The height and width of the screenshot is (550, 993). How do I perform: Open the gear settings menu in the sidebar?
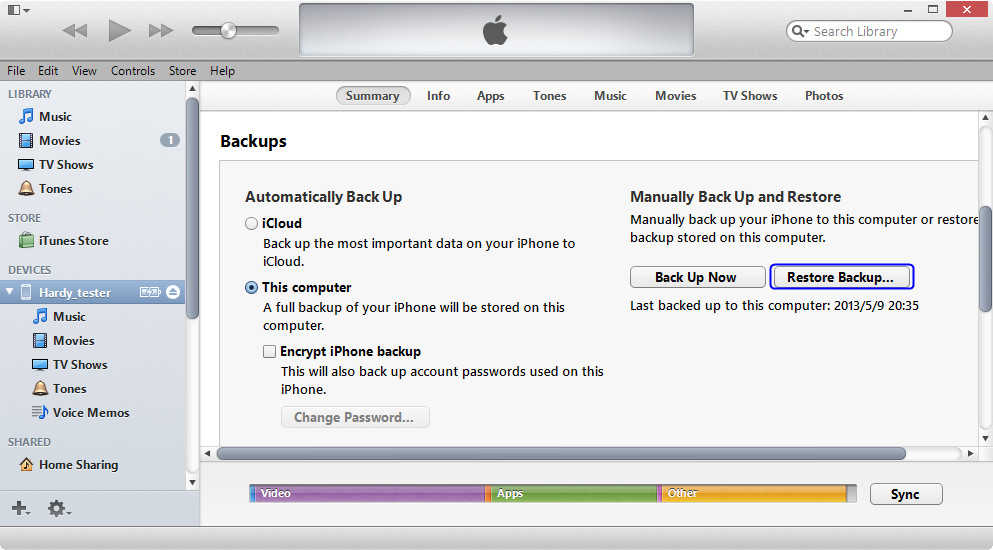pos(58,508)
